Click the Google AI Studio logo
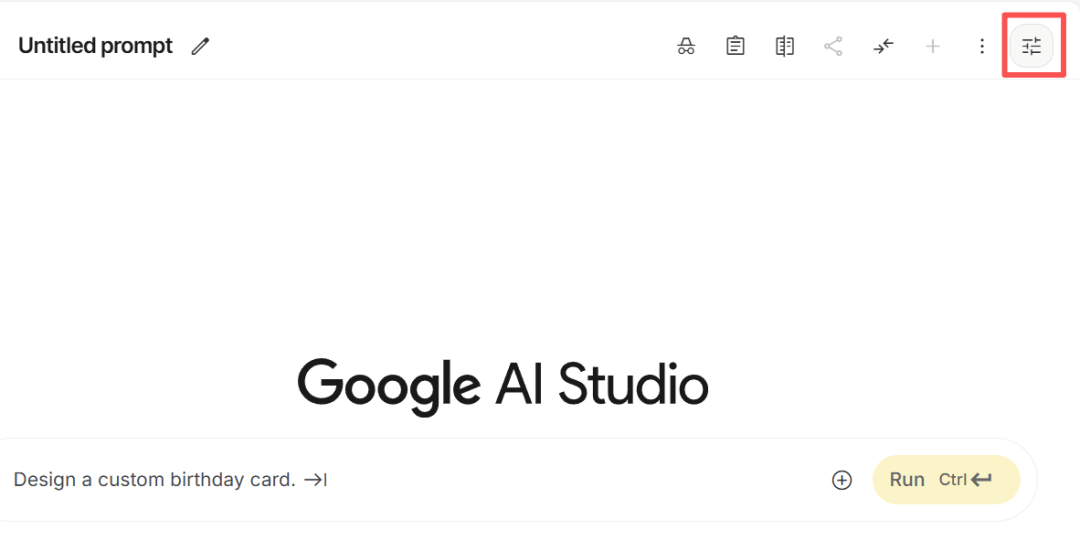Viewport: 1080px width, 540px height. pos(503,384)
